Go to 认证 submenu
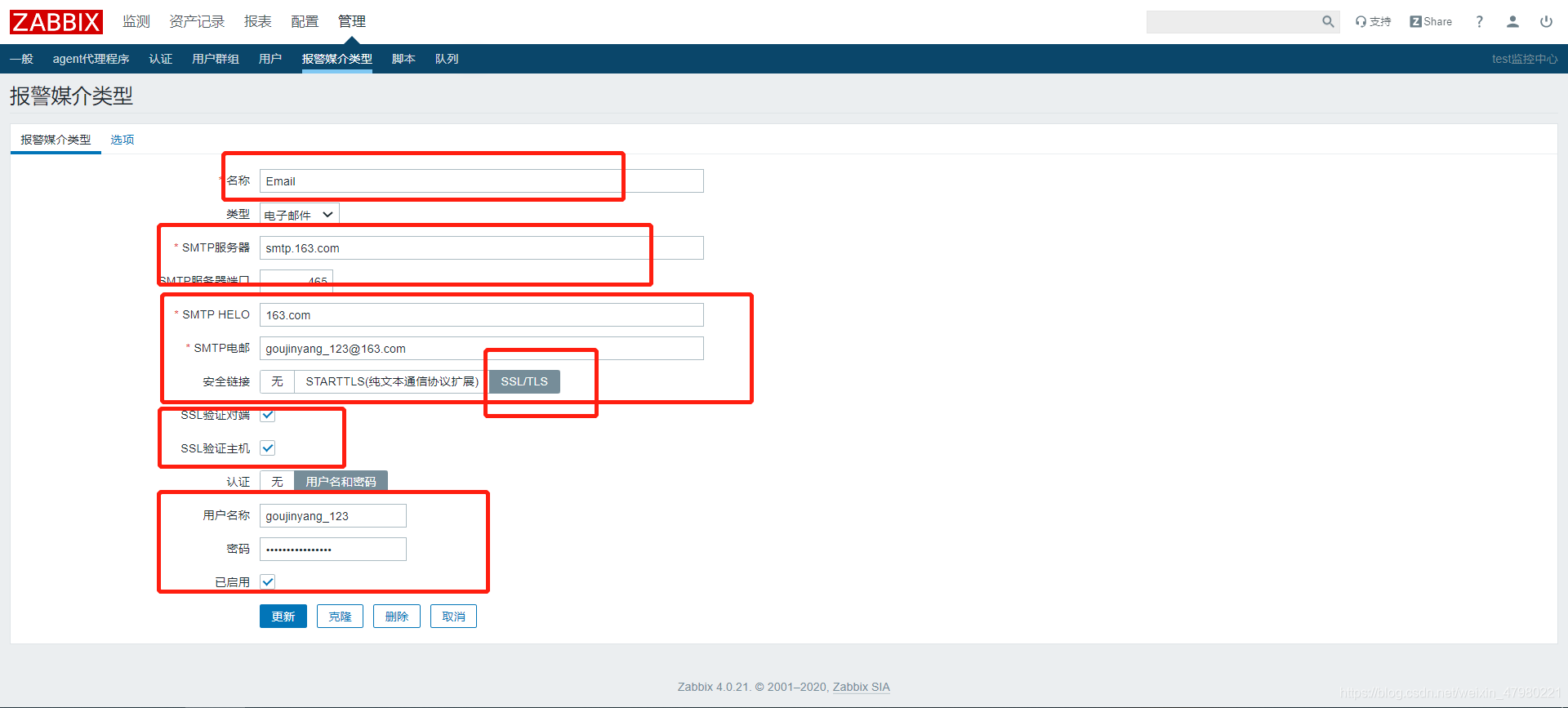 click(x=161, y=59)
